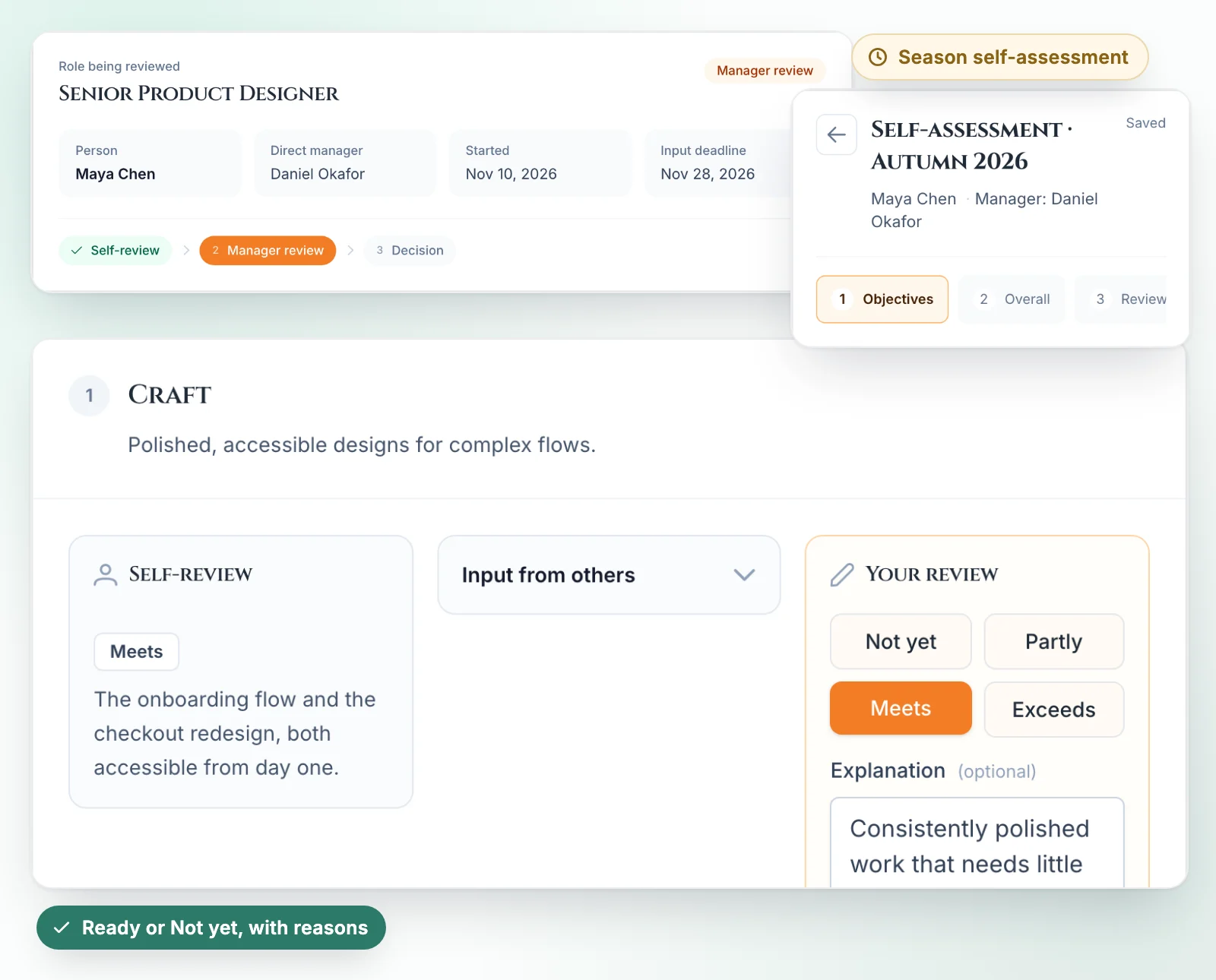
Task: Click the Craft objective heading
Action: click(x=169, y=394)
